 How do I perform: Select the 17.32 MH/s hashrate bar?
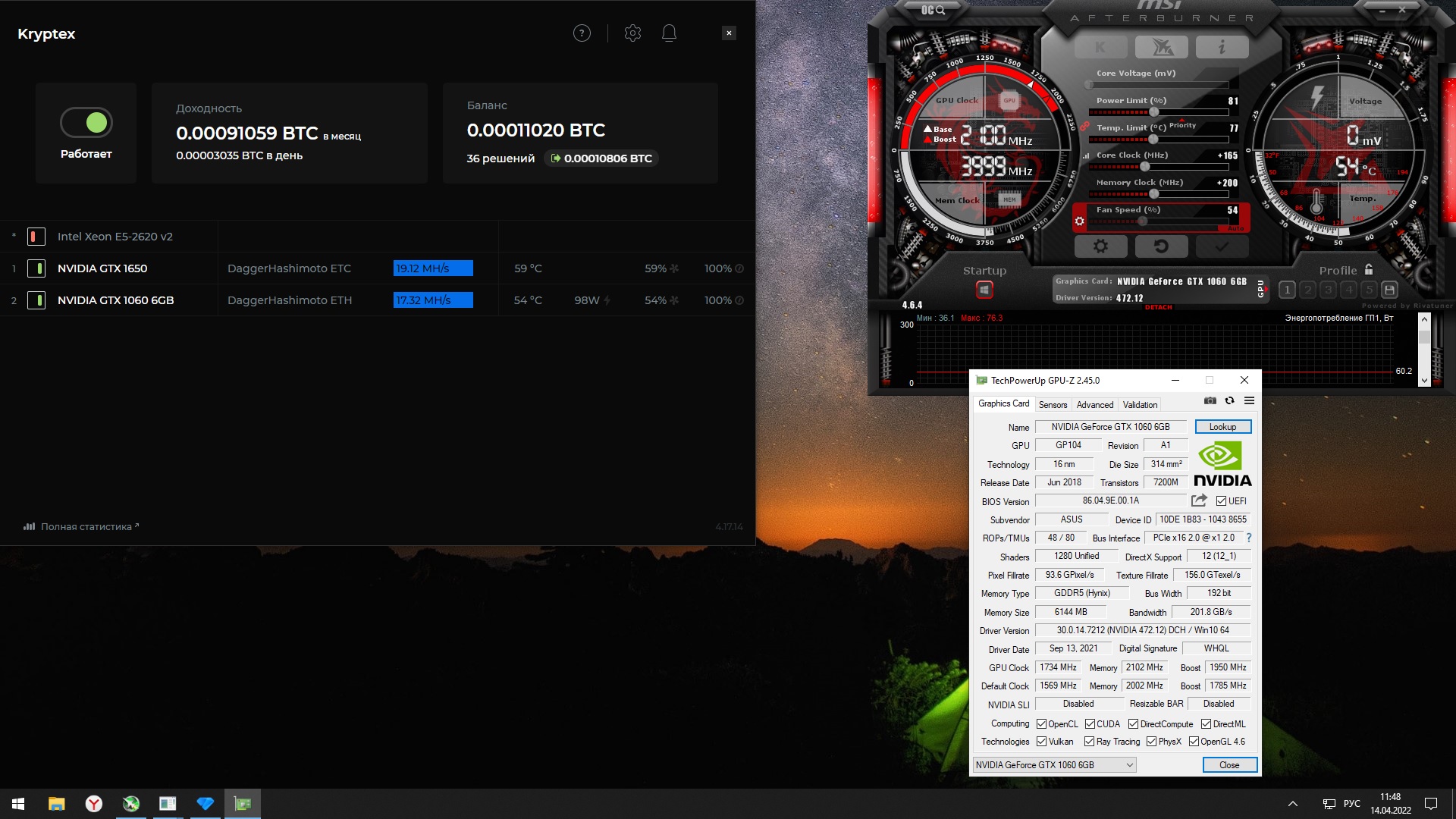[433, 300]
